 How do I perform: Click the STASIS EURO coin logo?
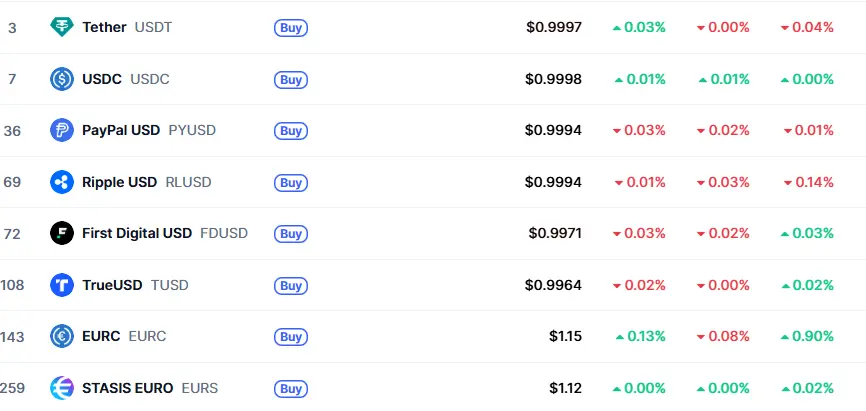(x=62, y=388)
